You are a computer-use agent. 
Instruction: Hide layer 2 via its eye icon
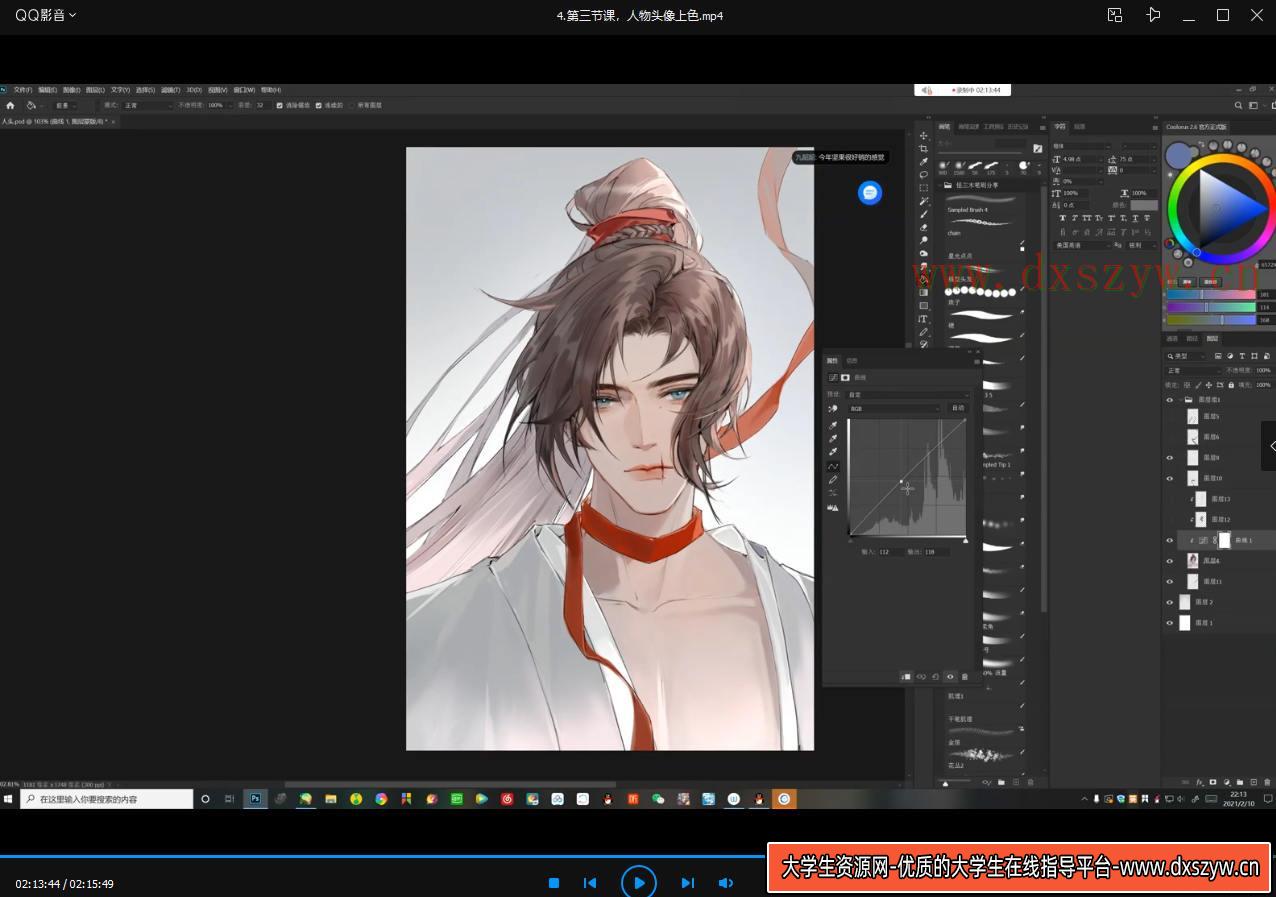point(1170,602)
